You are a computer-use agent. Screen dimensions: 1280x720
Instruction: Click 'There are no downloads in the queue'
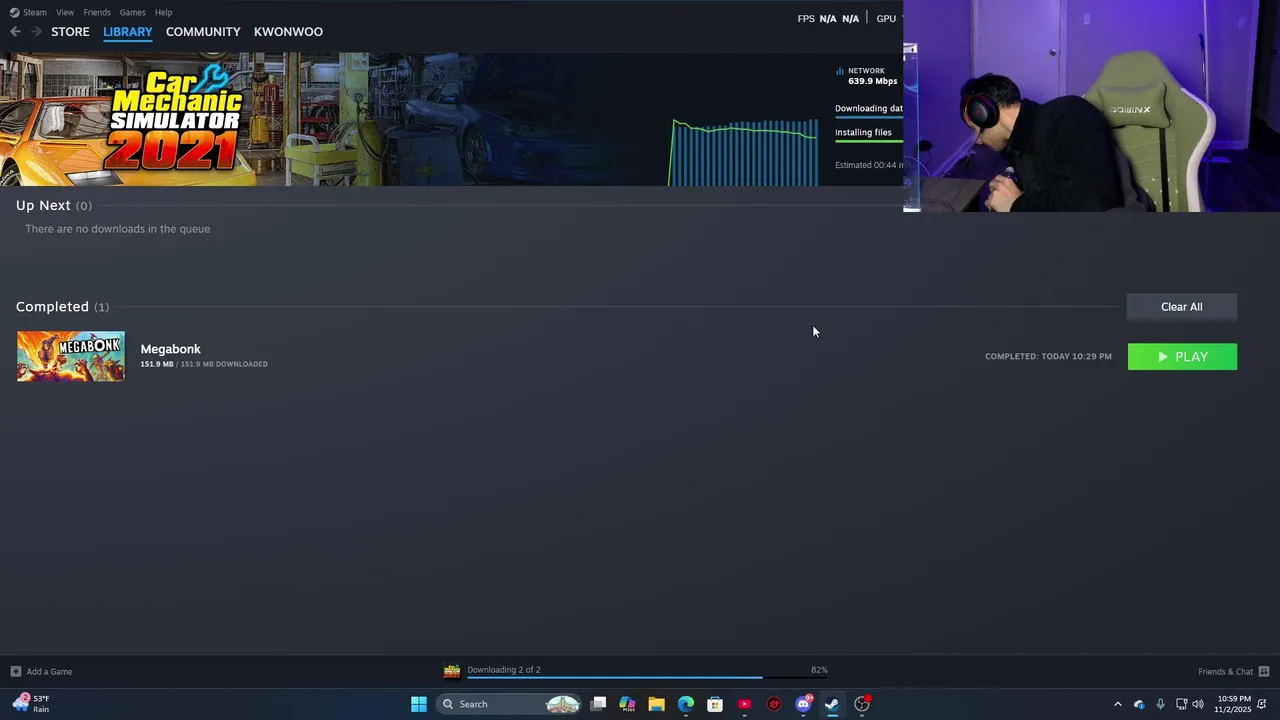click(x=118, y=229)
